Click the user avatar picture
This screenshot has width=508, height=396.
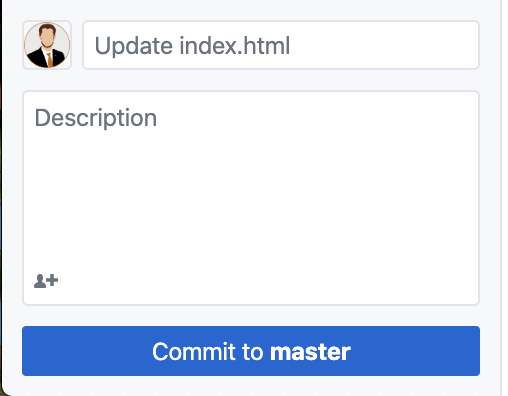click(x=47, y=45)
